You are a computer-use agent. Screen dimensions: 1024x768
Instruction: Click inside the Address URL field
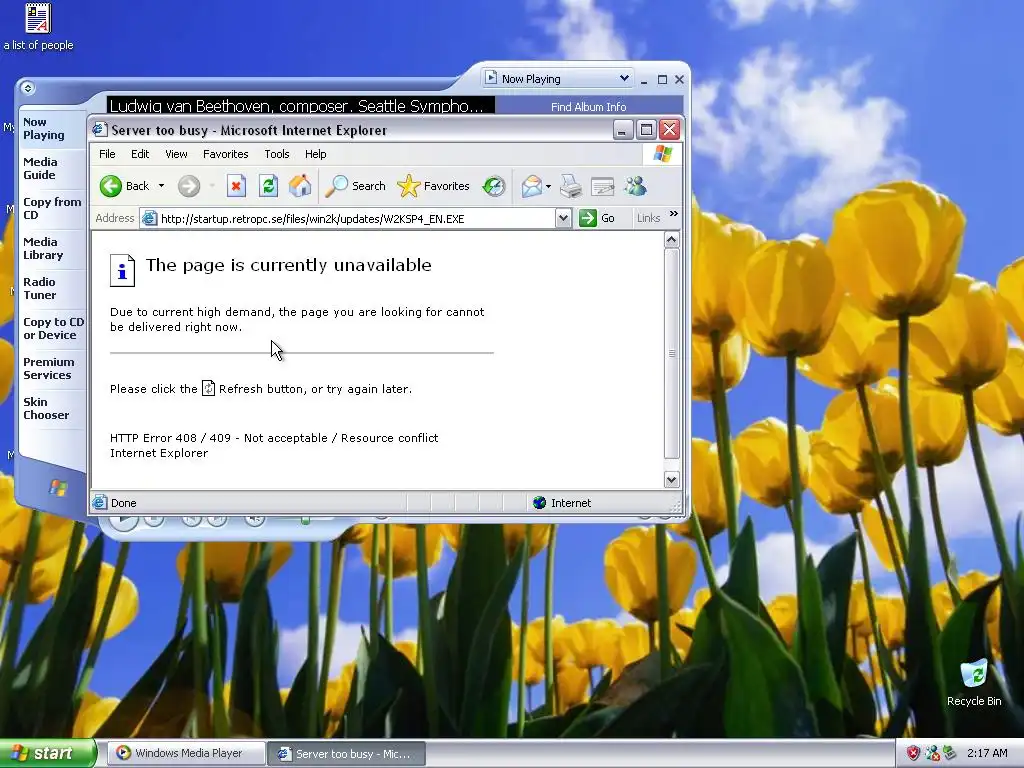click(x=356, y=218)
